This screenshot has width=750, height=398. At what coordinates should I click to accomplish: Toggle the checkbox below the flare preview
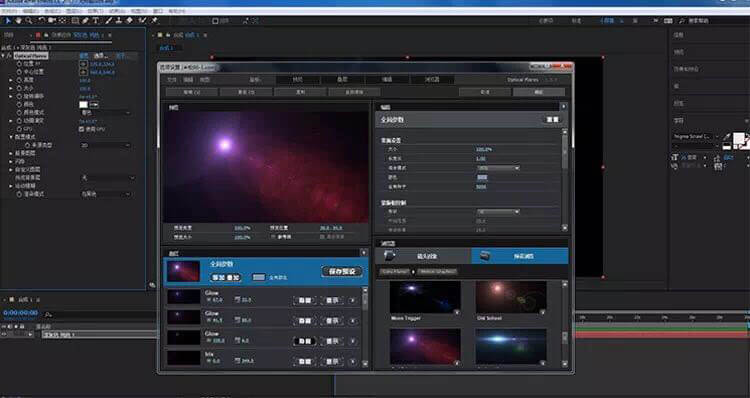(x=274, y=237)
